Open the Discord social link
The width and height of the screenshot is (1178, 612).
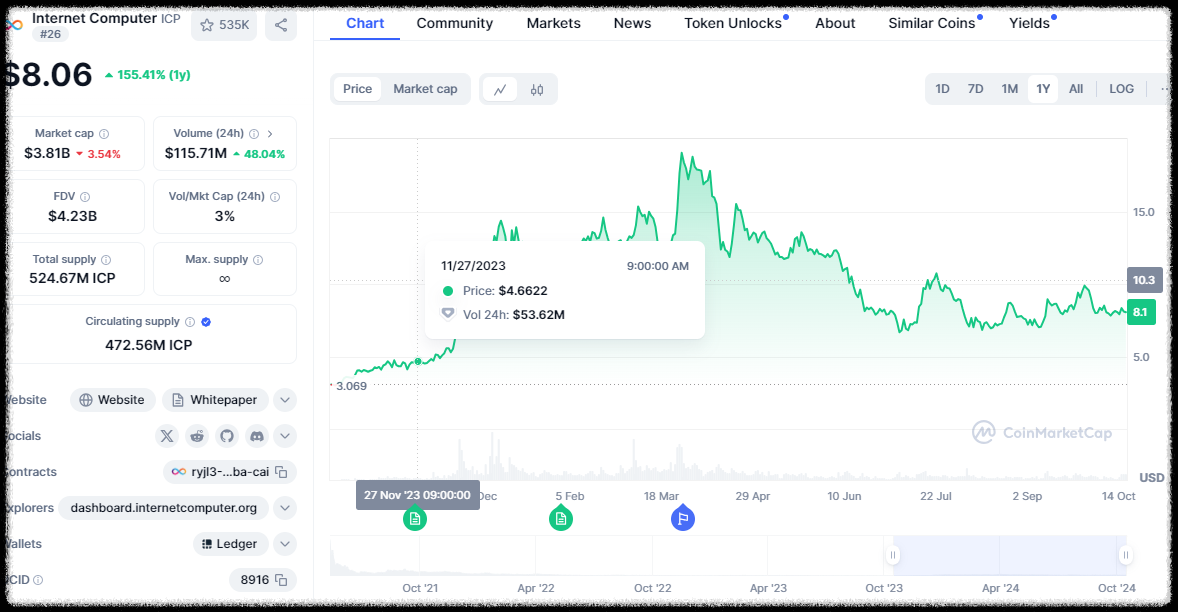click(257, 436)
